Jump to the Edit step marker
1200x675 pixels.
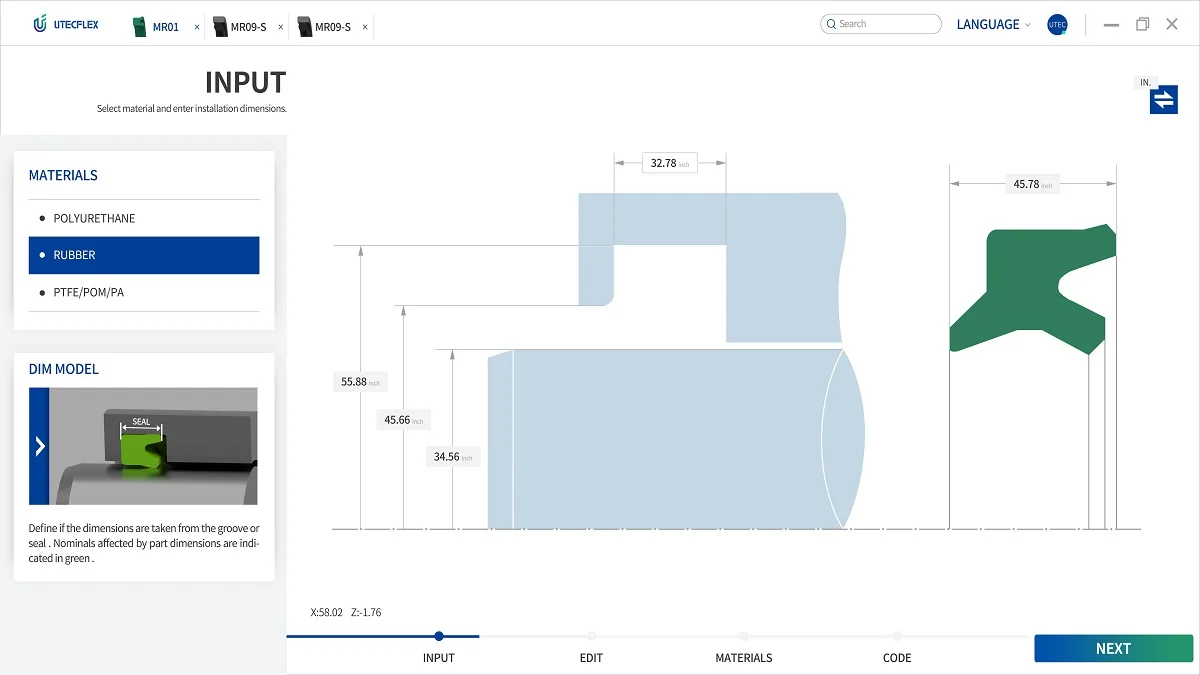click(592, 636)
